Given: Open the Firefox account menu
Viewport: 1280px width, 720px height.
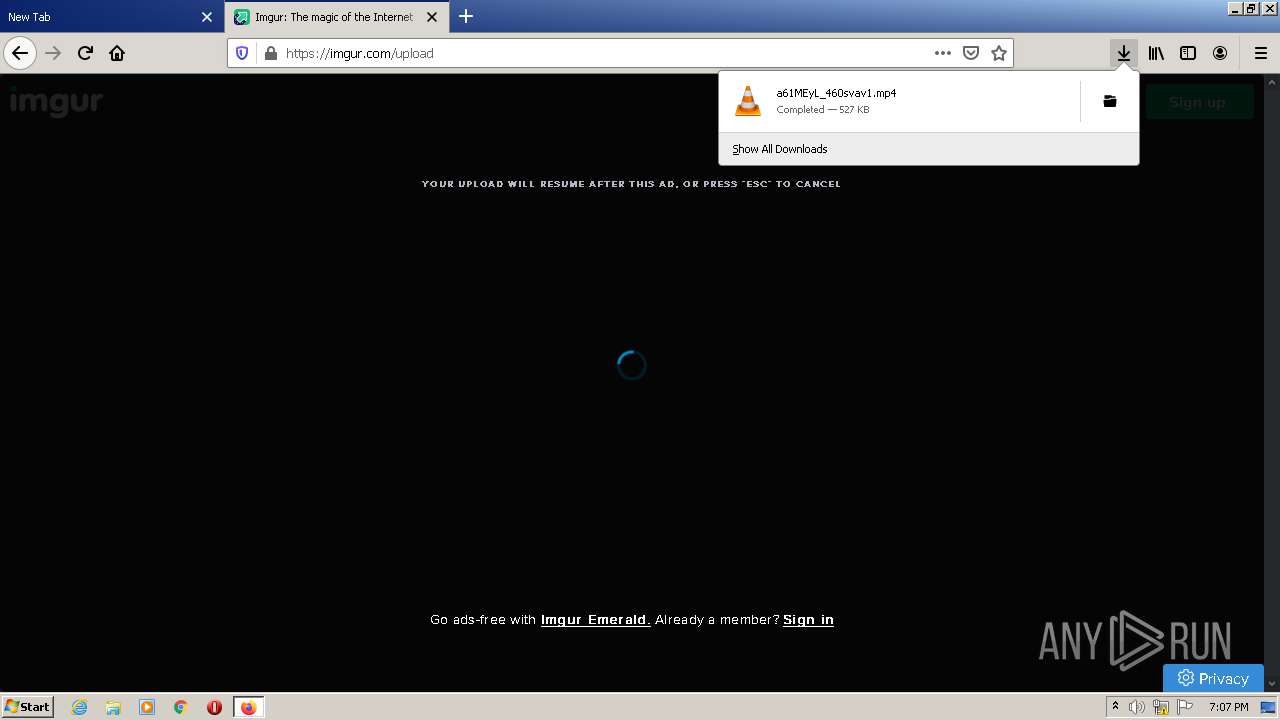Looking at the screenshot, I should pyautogui.click(x=1220, y=53).
